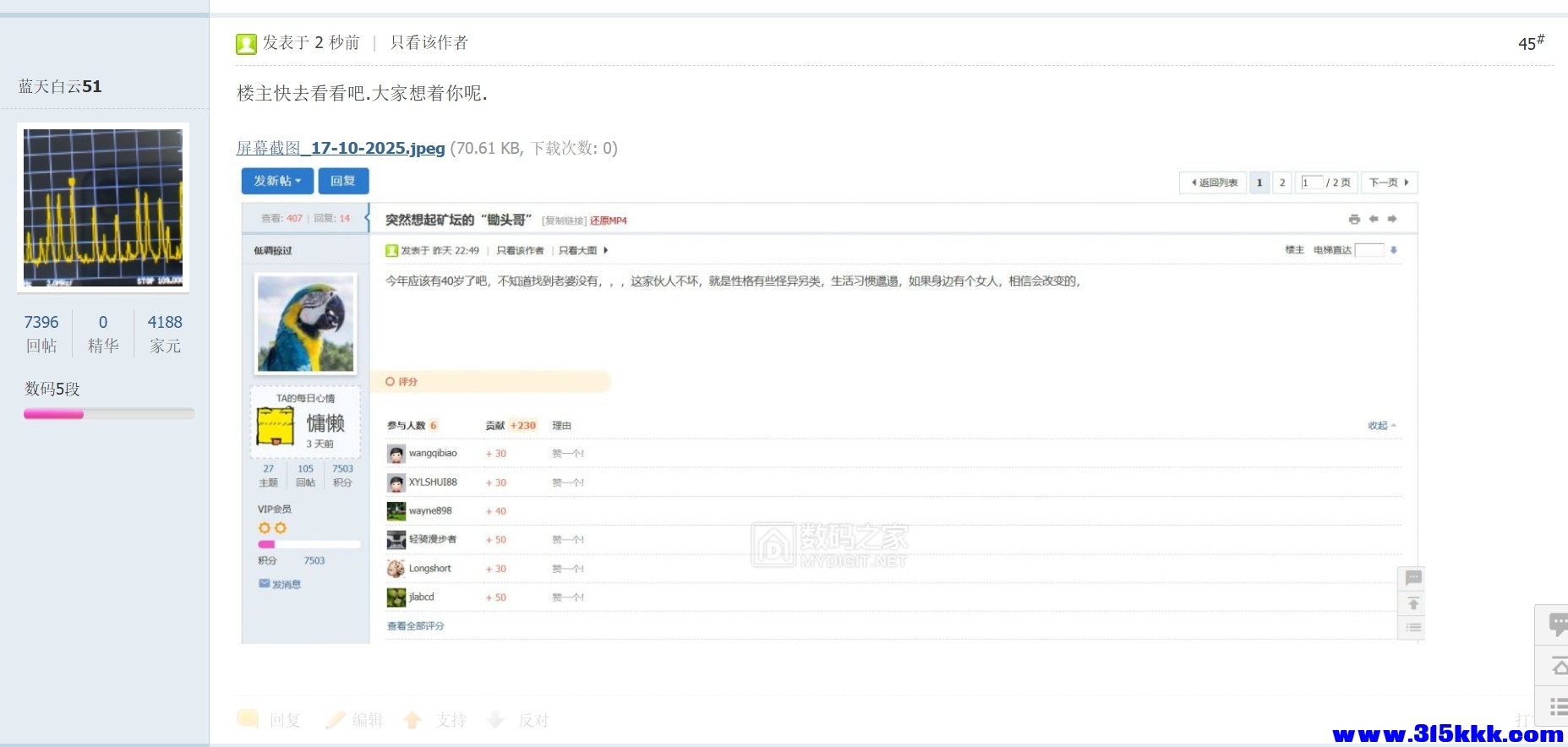Image resolution: width=1568 pixels, height=747 pixels.
Task: Open the 发新帖 dropdown in the screenshot
Action: pos(277,181)
